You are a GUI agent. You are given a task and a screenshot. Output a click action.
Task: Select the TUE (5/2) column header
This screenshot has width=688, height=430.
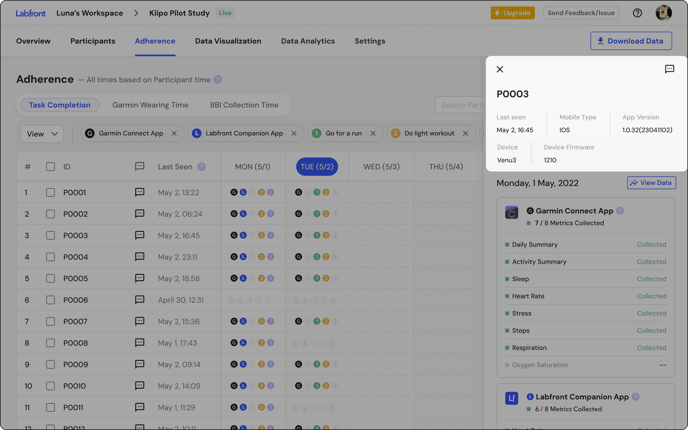point(317,167)
